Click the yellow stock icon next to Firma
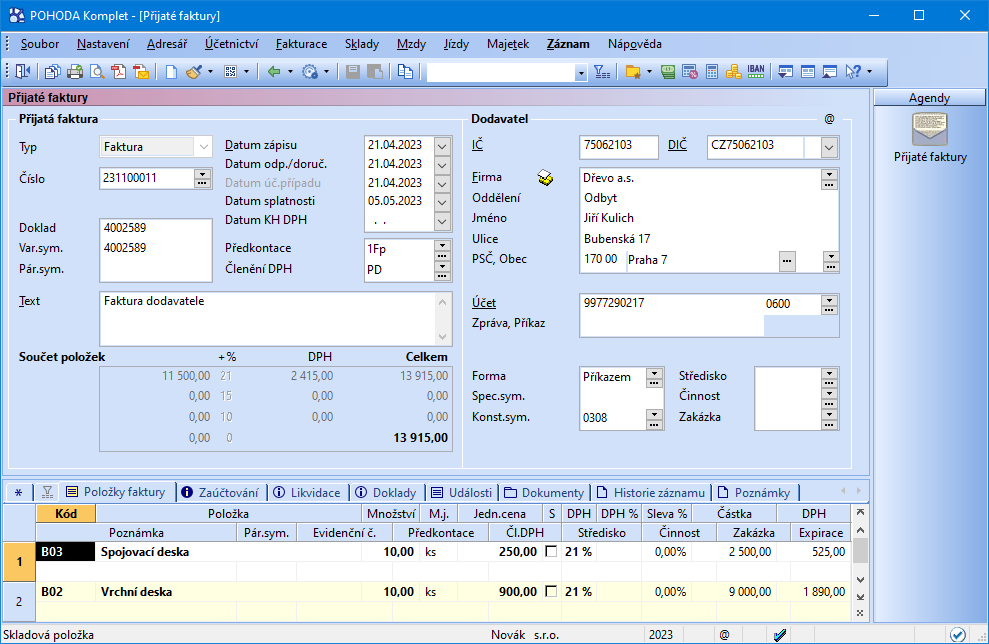This screenshot has height=644, width=989. click(x=546, y=179)
